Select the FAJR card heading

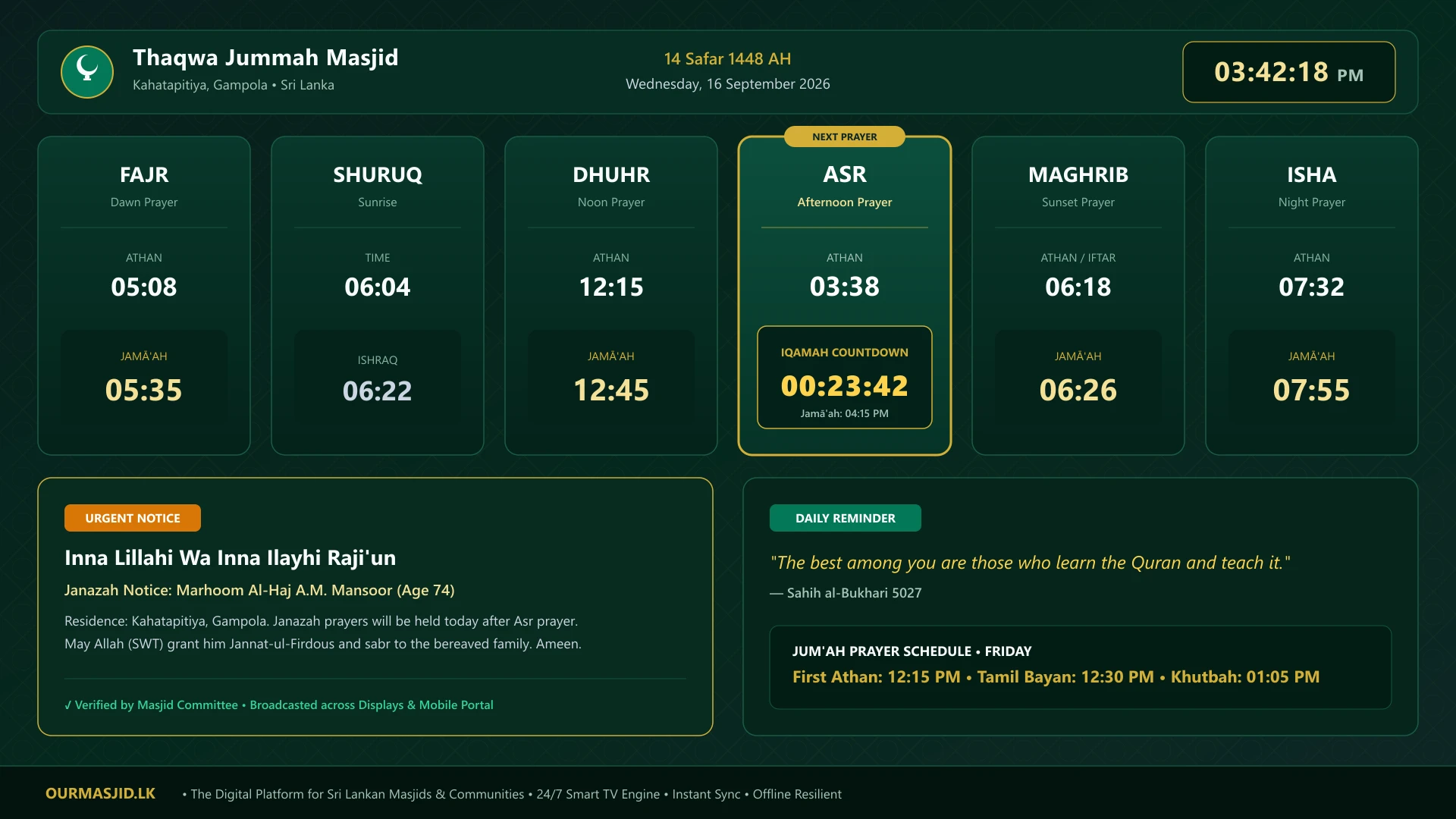(x=144, y=174)
